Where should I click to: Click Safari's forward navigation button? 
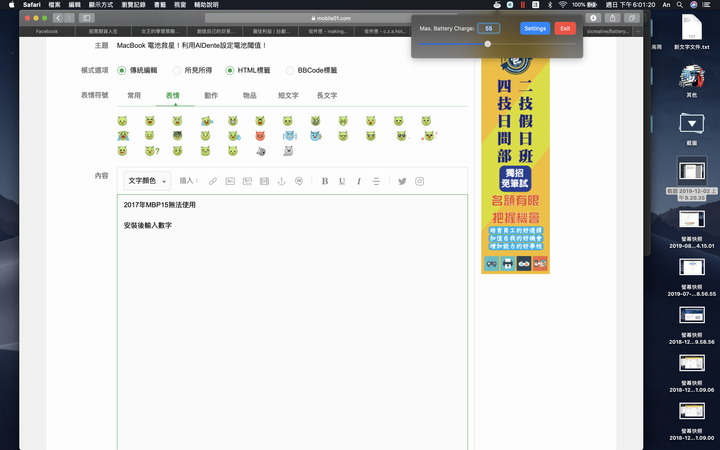tap(69, 18)
